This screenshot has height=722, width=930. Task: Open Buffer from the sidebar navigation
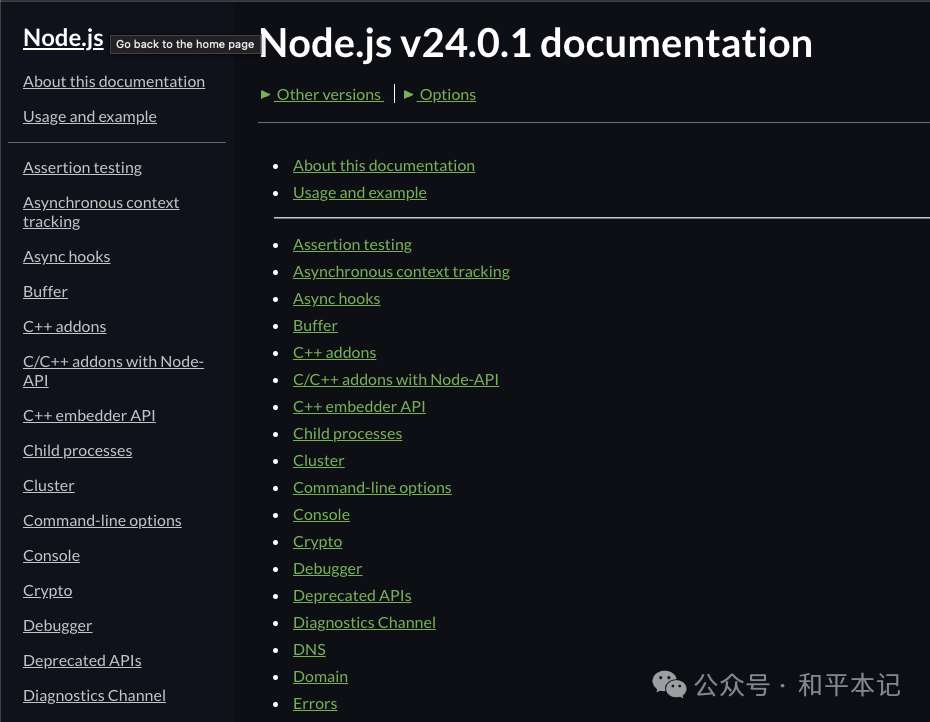(45, 292)
